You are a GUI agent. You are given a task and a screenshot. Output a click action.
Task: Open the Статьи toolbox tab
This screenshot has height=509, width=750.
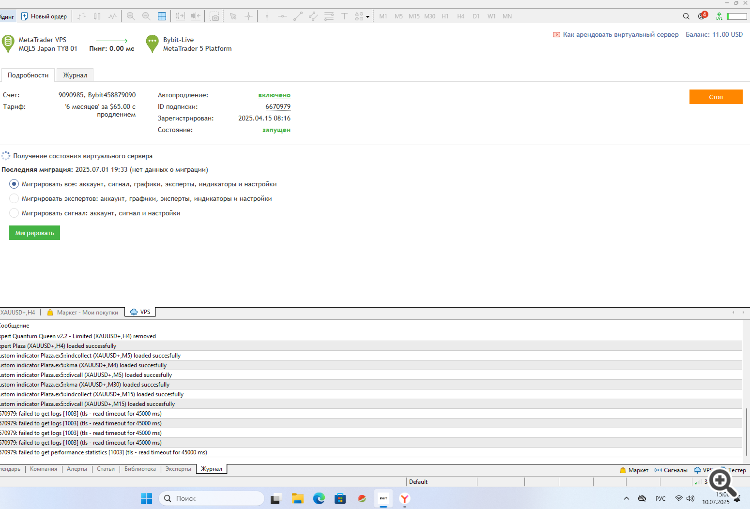[x=106, y=469]
